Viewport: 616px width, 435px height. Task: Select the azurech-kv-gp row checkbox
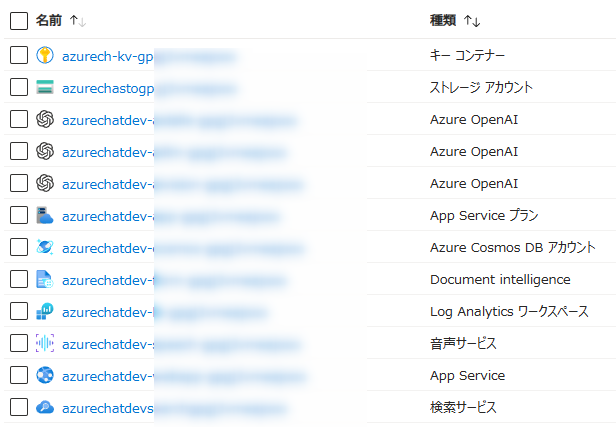coord(19,55)
